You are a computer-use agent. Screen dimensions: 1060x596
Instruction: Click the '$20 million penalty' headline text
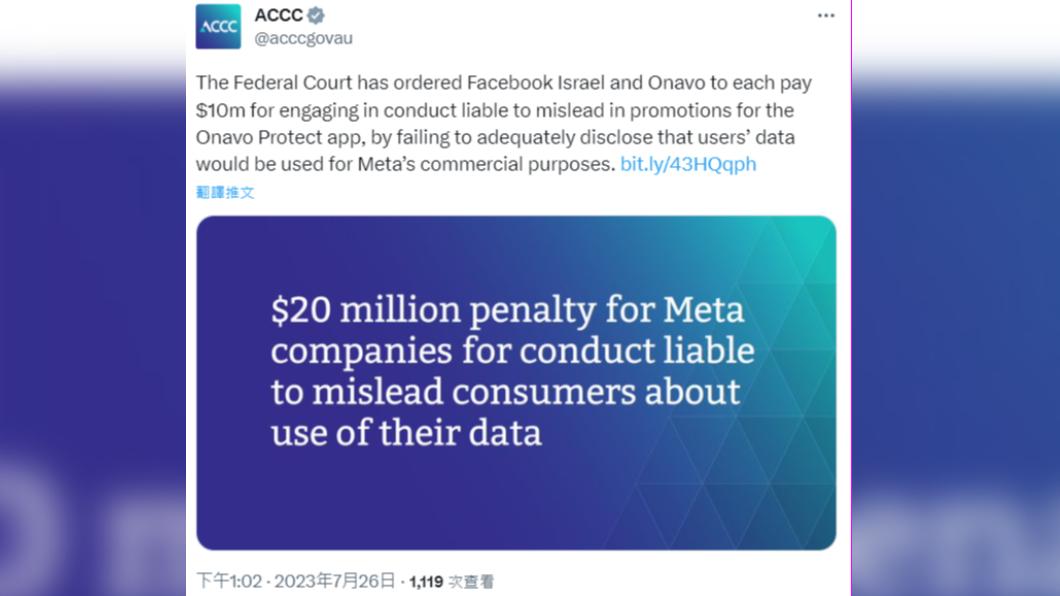400,310
